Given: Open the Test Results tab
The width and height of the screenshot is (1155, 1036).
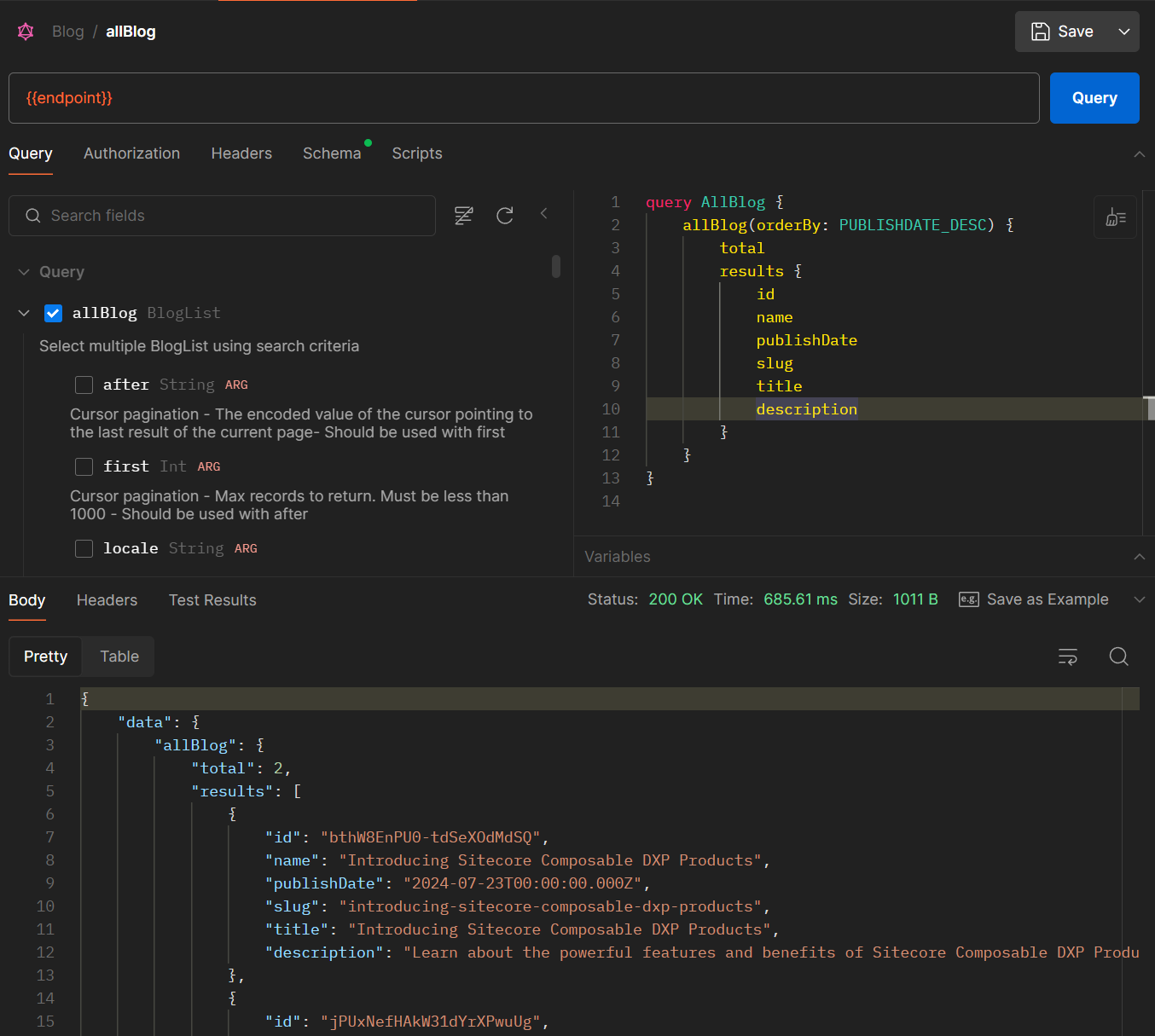Looking at the screenshot, I should (212, 600).
